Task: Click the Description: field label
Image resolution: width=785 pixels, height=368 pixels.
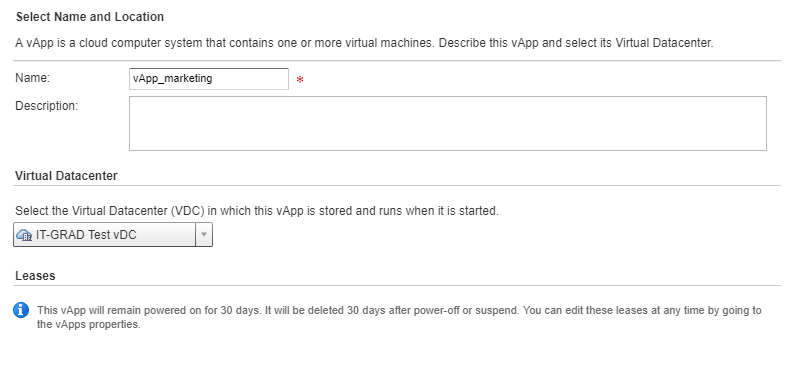Action: point(47,106)
